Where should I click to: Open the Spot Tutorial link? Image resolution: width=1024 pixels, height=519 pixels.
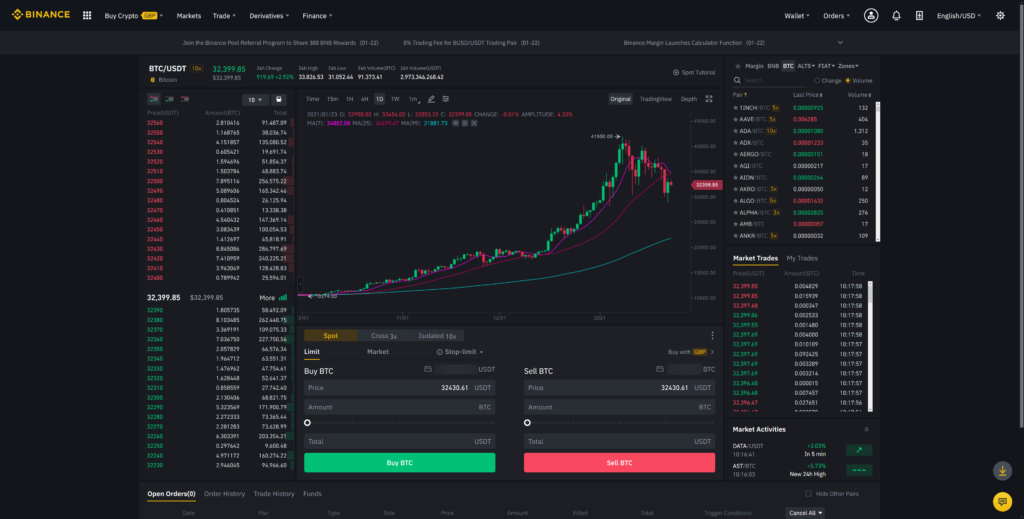click(x=694, y=72)
